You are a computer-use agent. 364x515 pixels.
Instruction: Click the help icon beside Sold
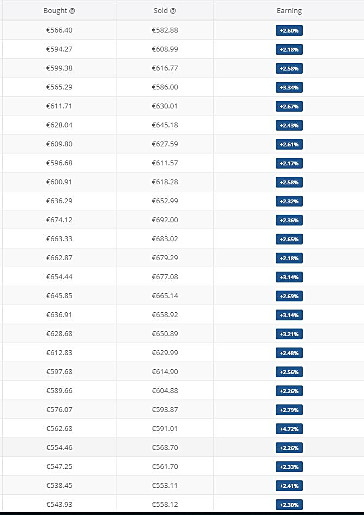(173, 11)
